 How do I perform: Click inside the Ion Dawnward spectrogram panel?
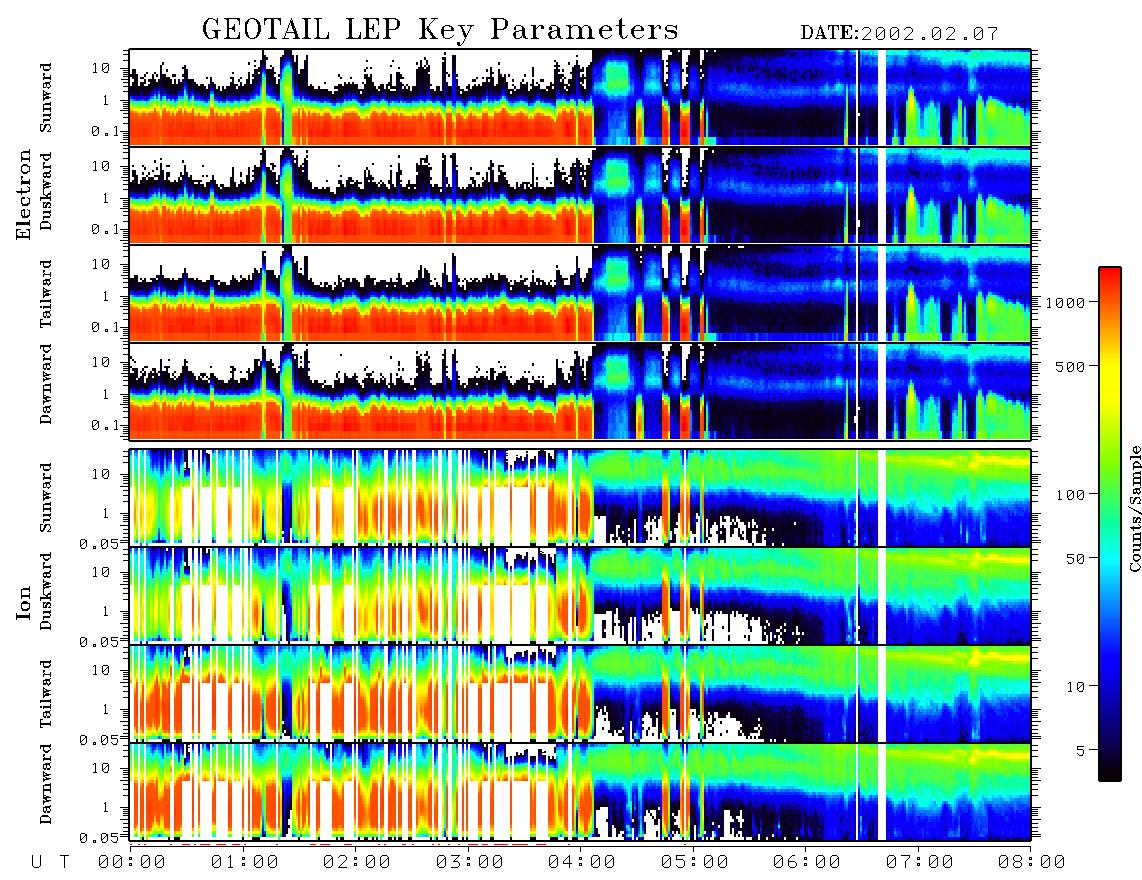[580, 792]
